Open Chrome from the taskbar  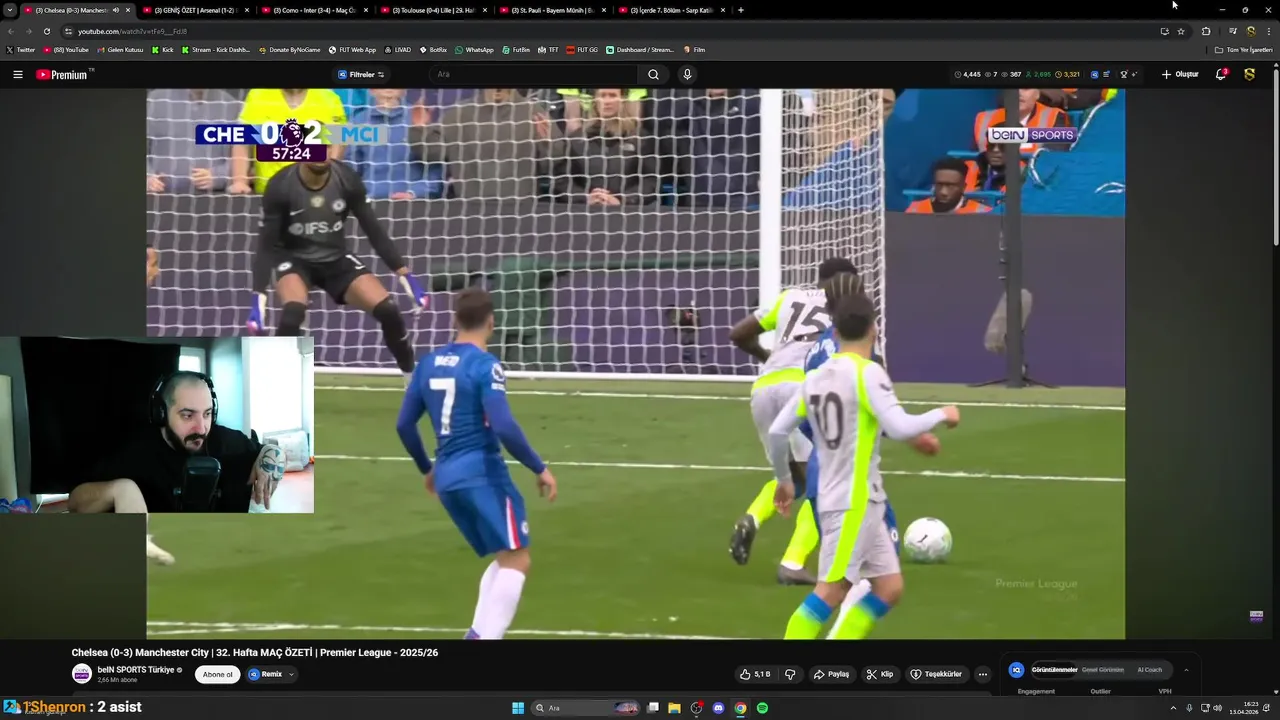(x=740, y=708)
